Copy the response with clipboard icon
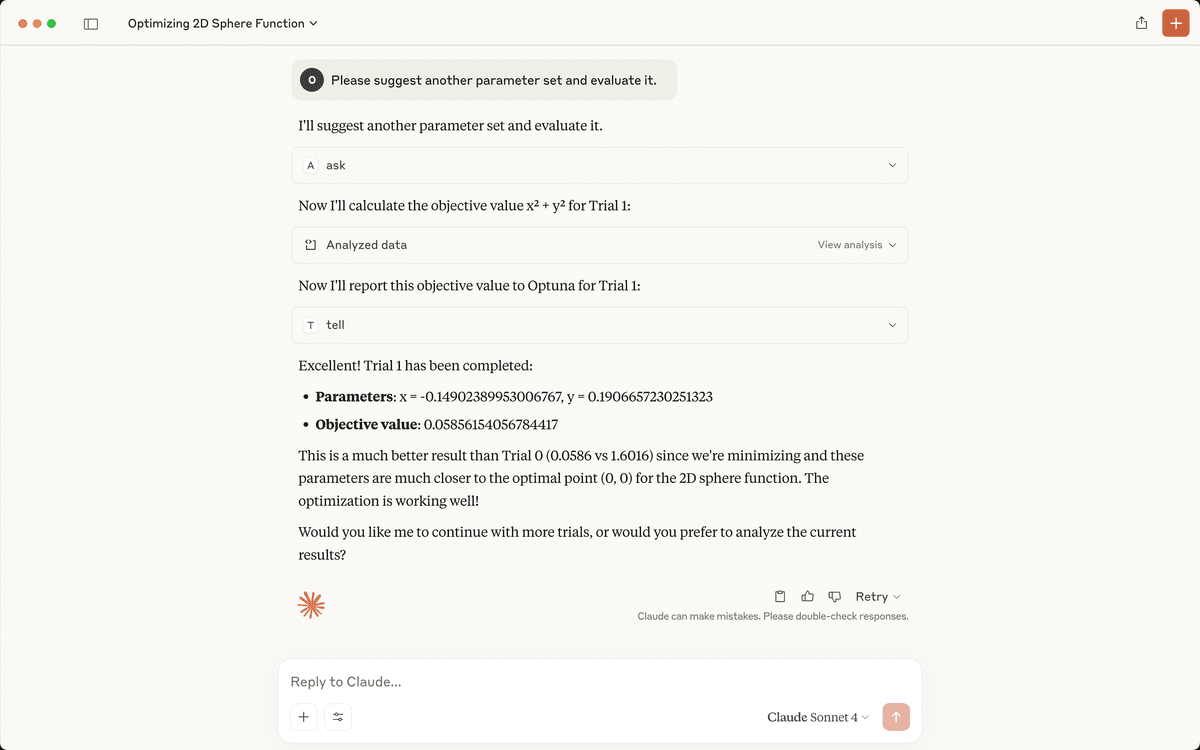The width and height of the screenshot is (1200, 750). tap(780, 596)
